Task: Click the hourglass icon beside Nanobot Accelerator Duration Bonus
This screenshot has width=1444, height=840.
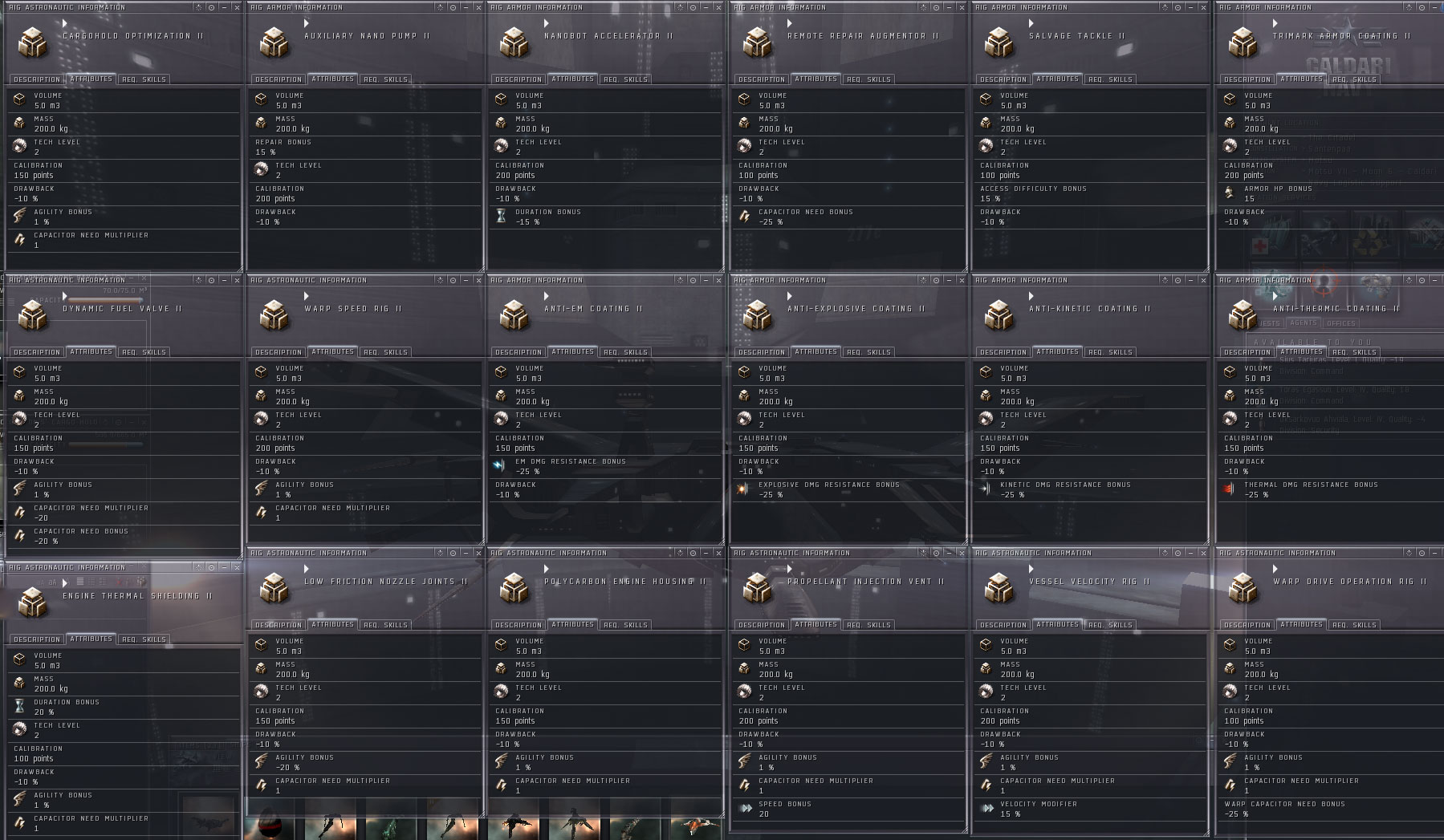Action: (x=501, y=216)
